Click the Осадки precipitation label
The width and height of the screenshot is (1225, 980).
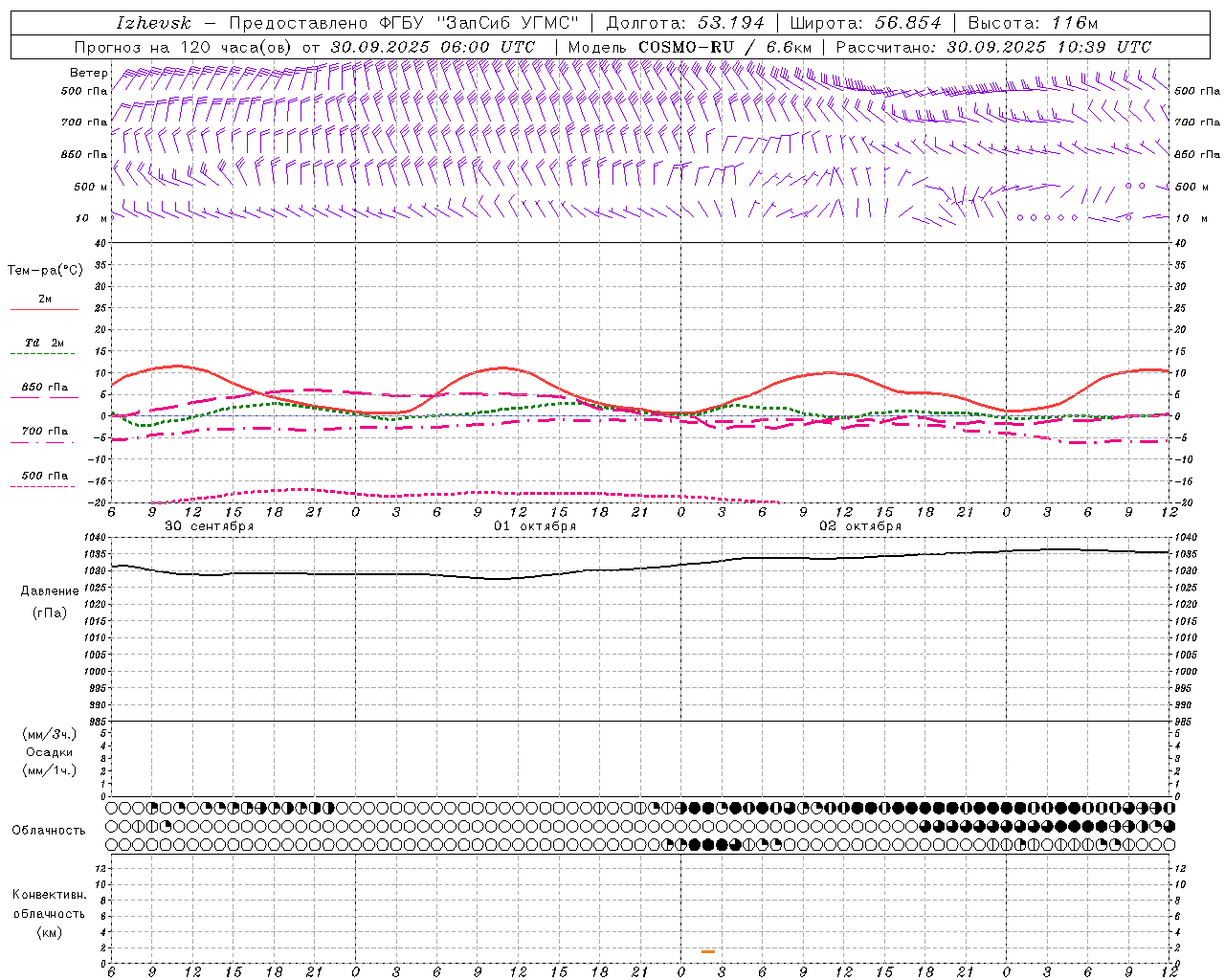50,752
